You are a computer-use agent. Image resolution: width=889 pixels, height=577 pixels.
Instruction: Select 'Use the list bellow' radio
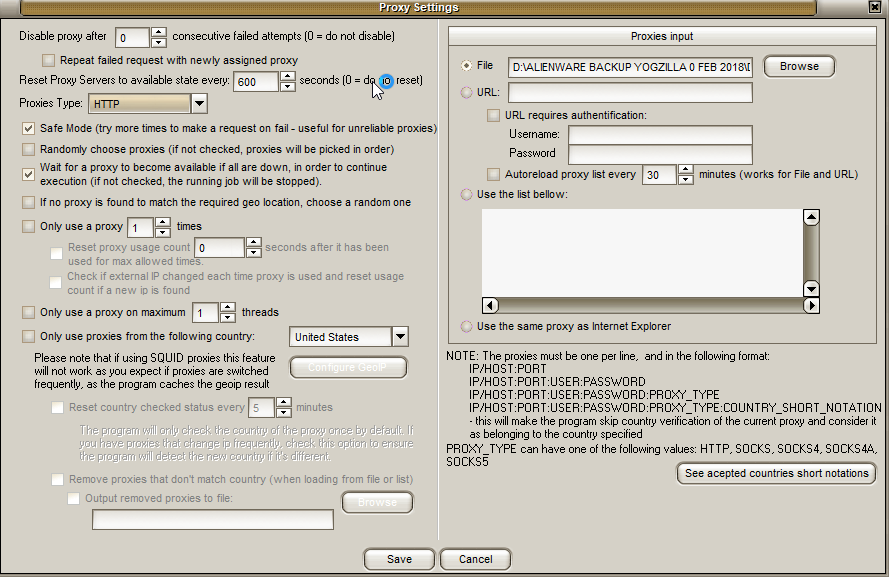pyautogui.click(x=467, y=194)
